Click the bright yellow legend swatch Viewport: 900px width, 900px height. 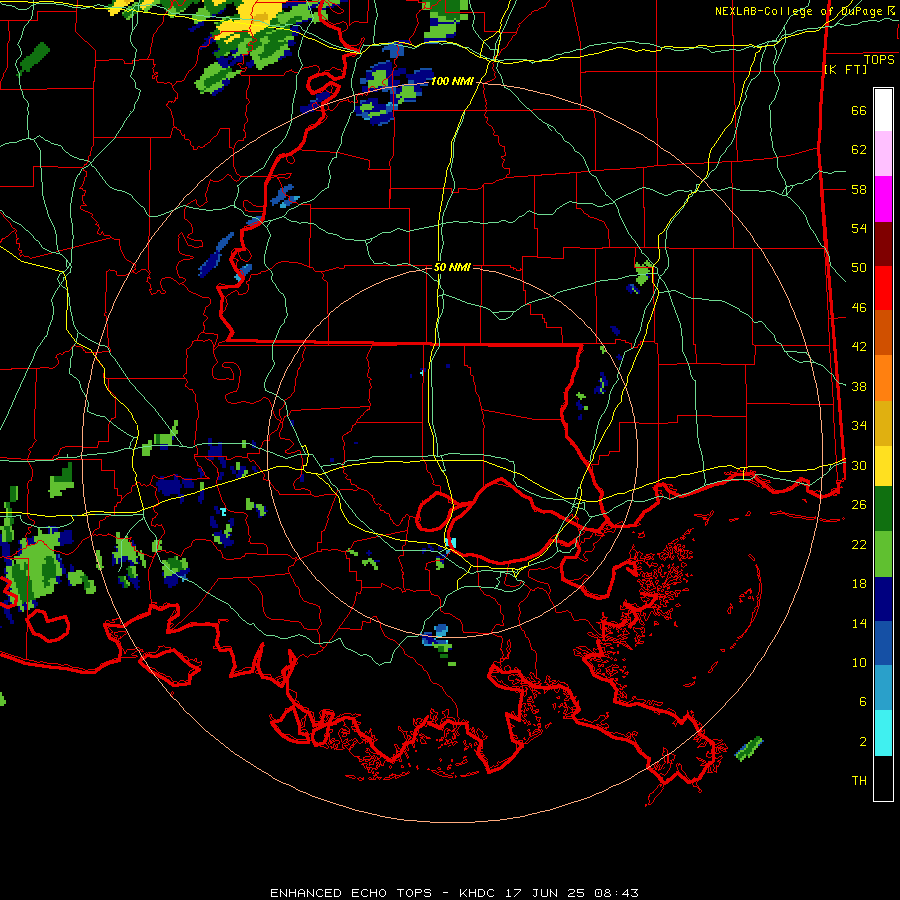coord(883,467)
